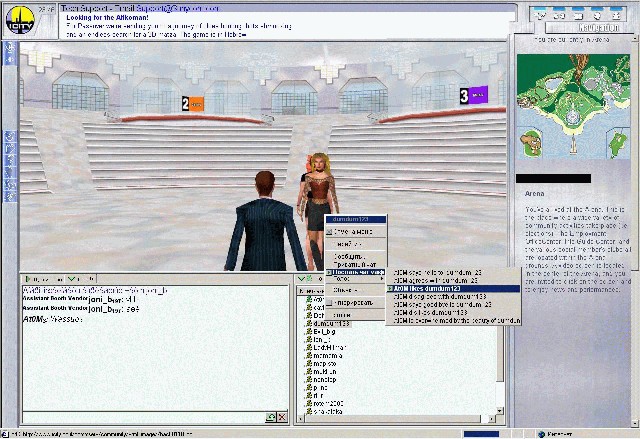
Task: Click the user list vertical scrollbar down arrow
Action: coord(500,410)
